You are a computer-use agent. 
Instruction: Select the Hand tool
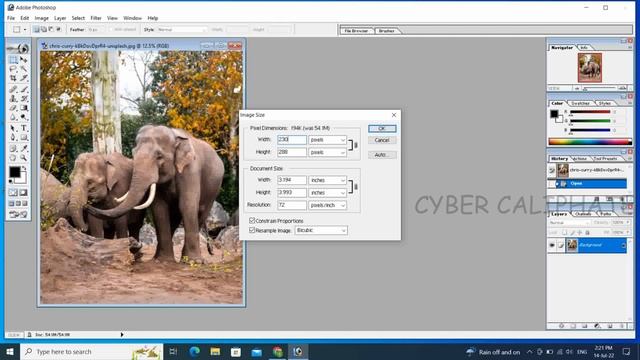point(13,158)
